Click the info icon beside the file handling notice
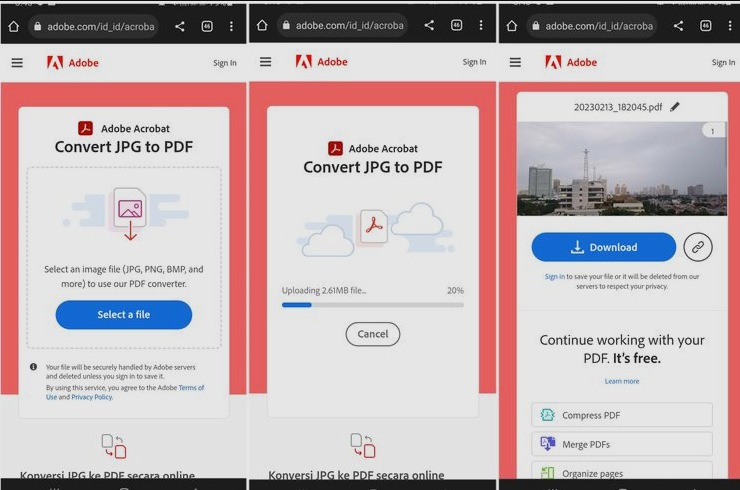 click(x=34, y=367)
